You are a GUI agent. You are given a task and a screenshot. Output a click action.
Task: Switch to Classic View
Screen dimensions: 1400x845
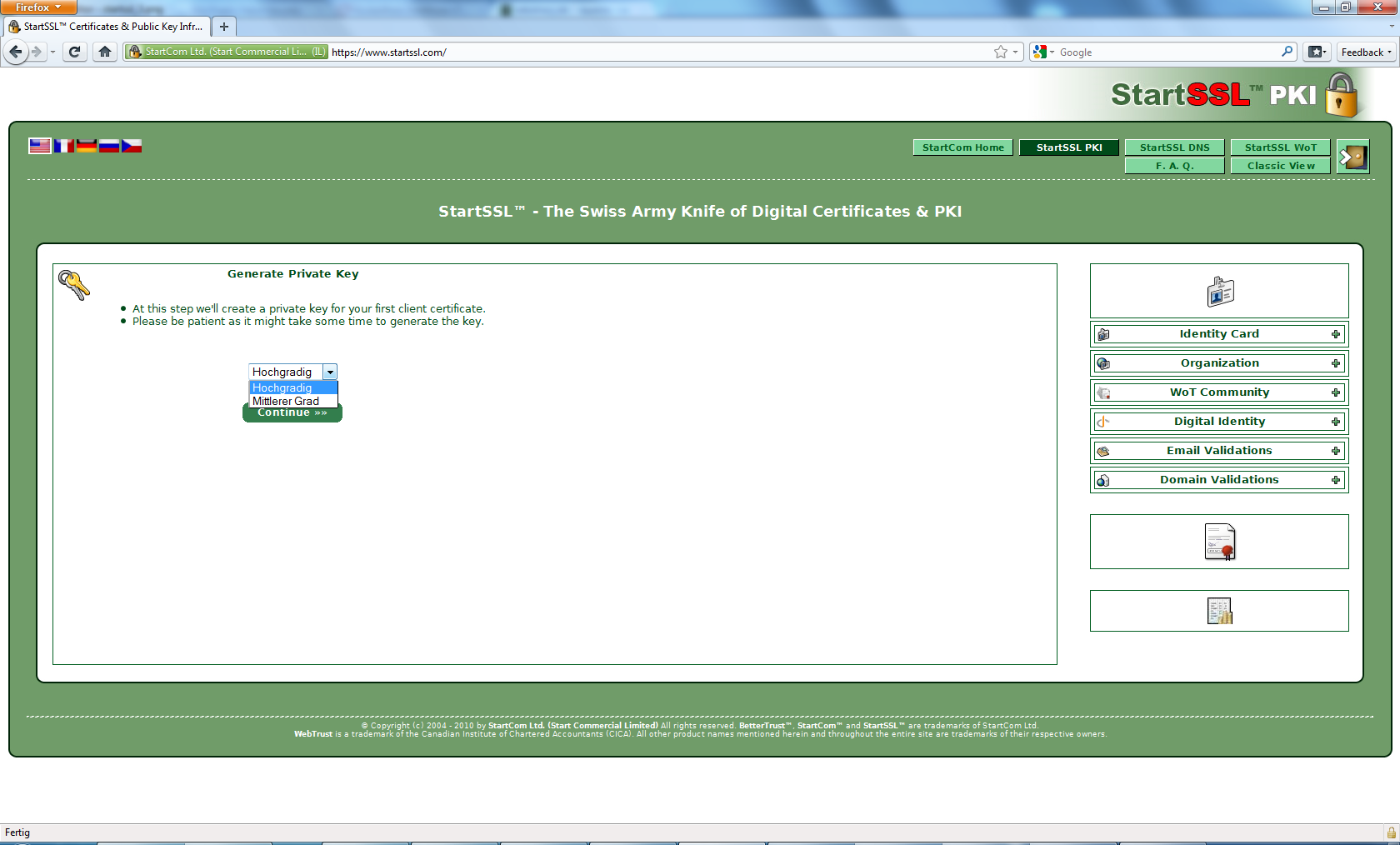coord(1281,166)
